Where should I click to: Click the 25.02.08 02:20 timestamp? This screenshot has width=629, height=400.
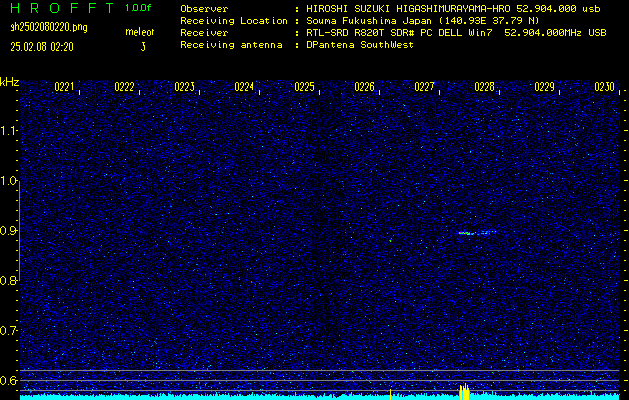[46, 46]
